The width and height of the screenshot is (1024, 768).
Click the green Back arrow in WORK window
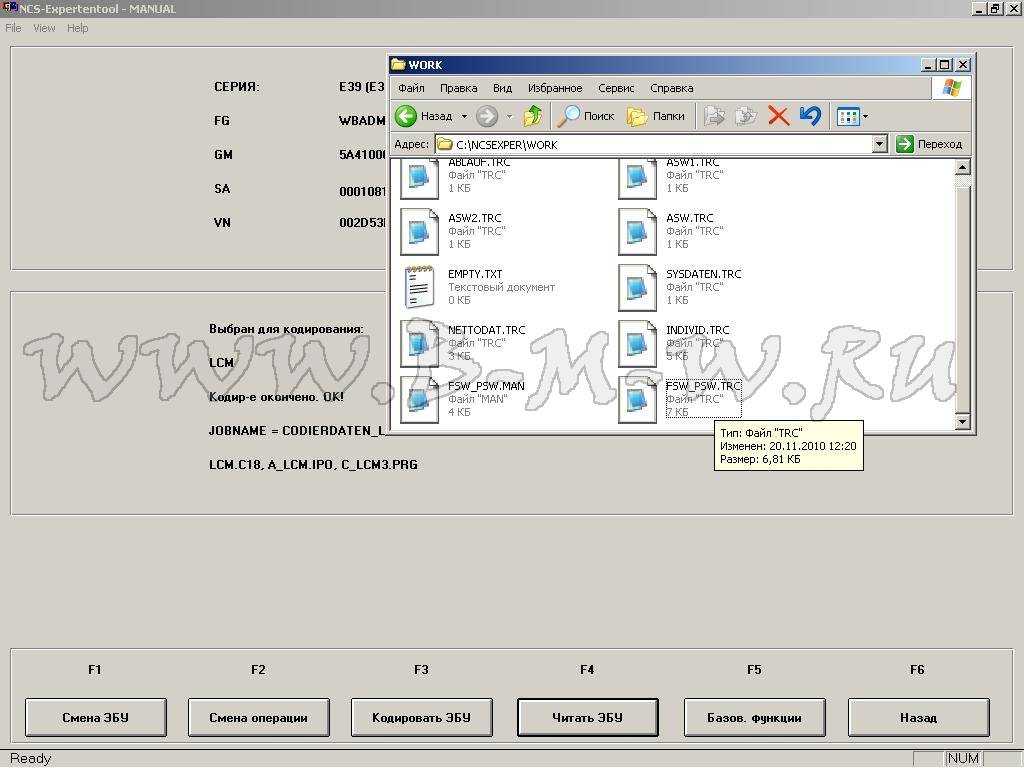coord(406,116)
